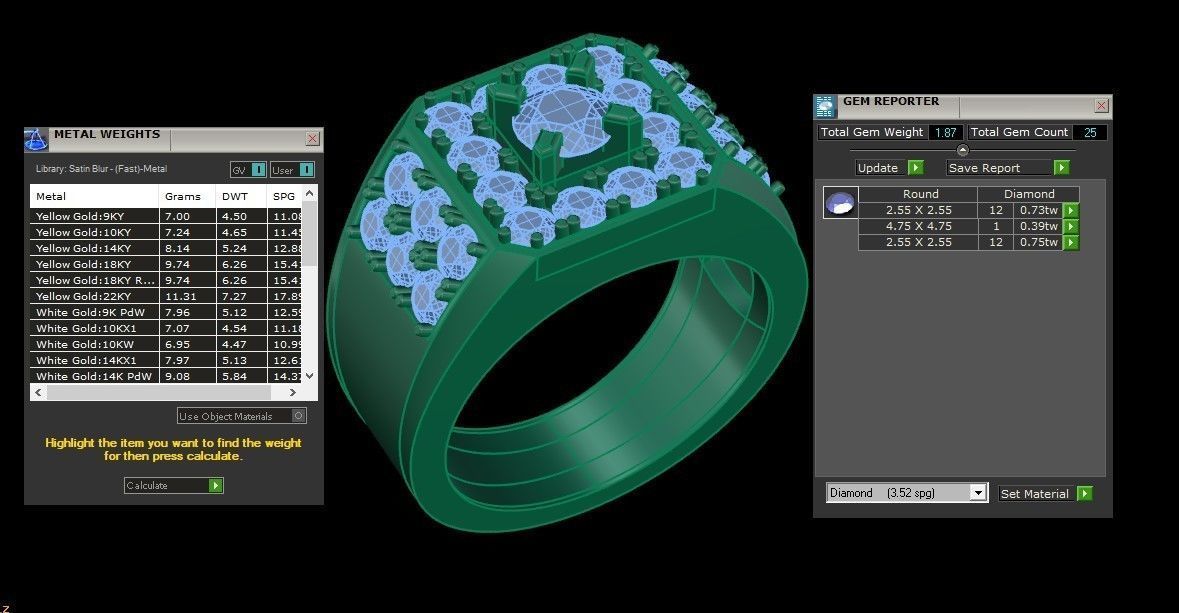Click metal table scroll up arrow

pyautogui.click(x=309, y=194)
